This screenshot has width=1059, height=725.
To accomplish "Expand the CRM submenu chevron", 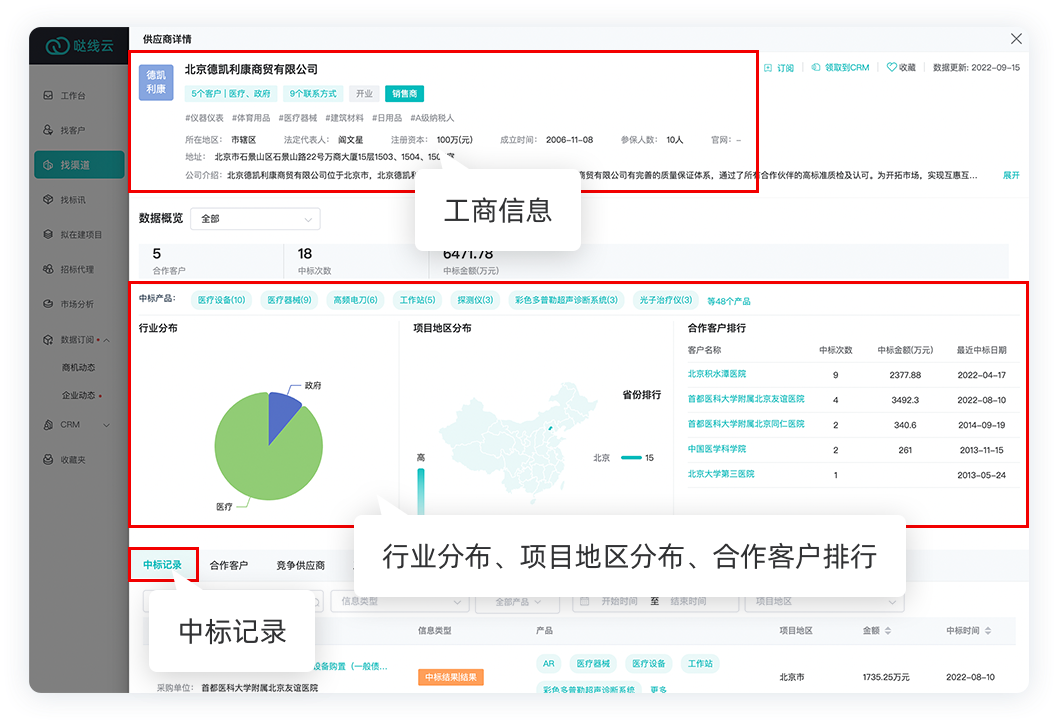I will click(x=107, y=425).
